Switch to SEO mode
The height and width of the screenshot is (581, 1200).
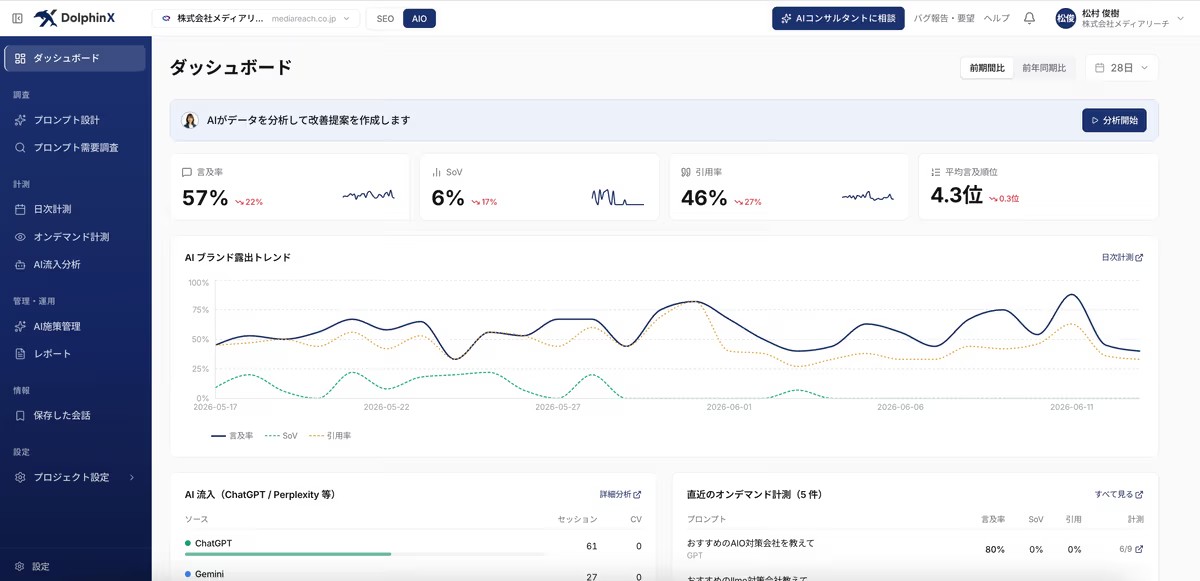[x=385, y=18]
